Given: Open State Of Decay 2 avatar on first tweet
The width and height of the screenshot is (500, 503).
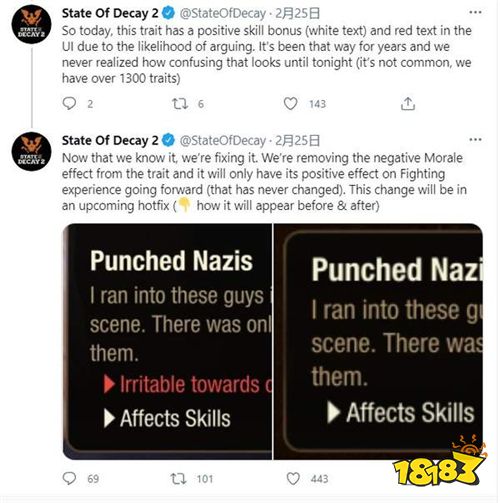Looking at the screenshot, I should click(x=31, y=24).
